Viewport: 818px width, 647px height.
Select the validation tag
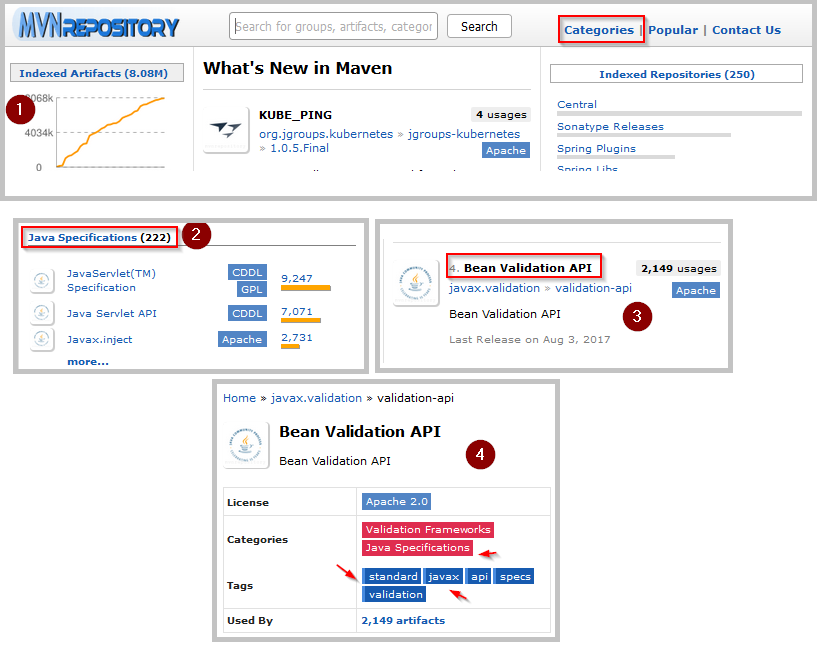click(x=394, y=594)
